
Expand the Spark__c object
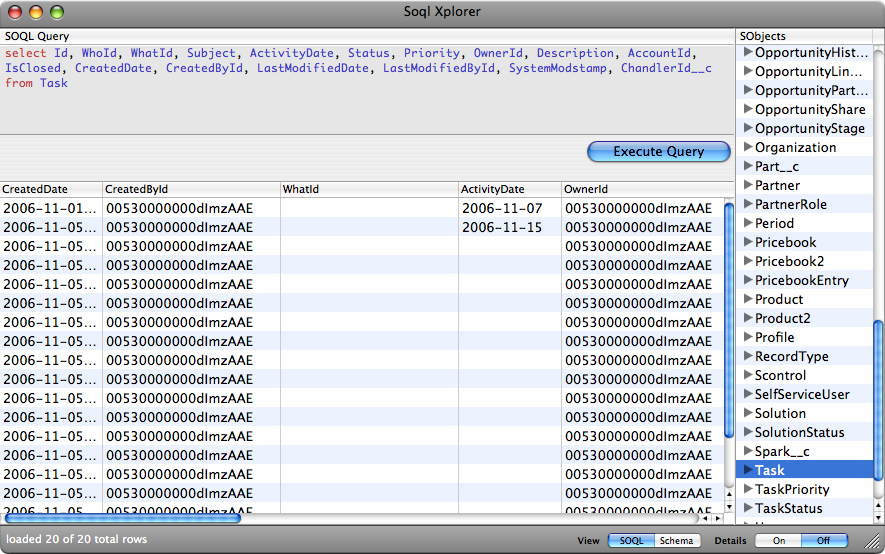coord(748,450)
